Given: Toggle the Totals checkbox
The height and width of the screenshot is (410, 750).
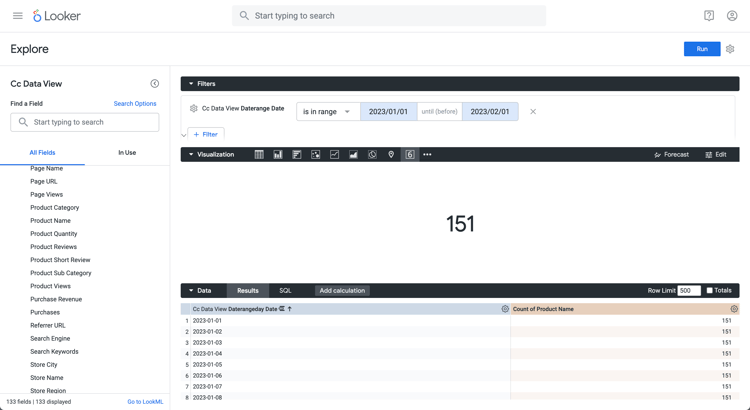Looking at the screenshot, I should (709, 290).
